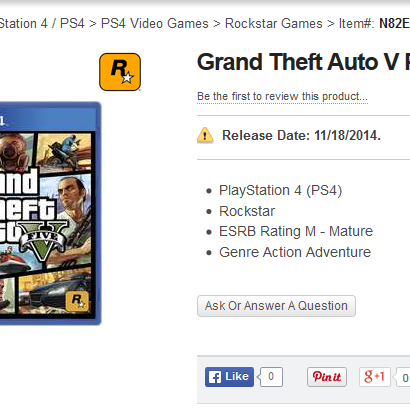Click the Release Date 11/18/2014 text
This screenshot has width=410, height=409.
pos(301,136)
